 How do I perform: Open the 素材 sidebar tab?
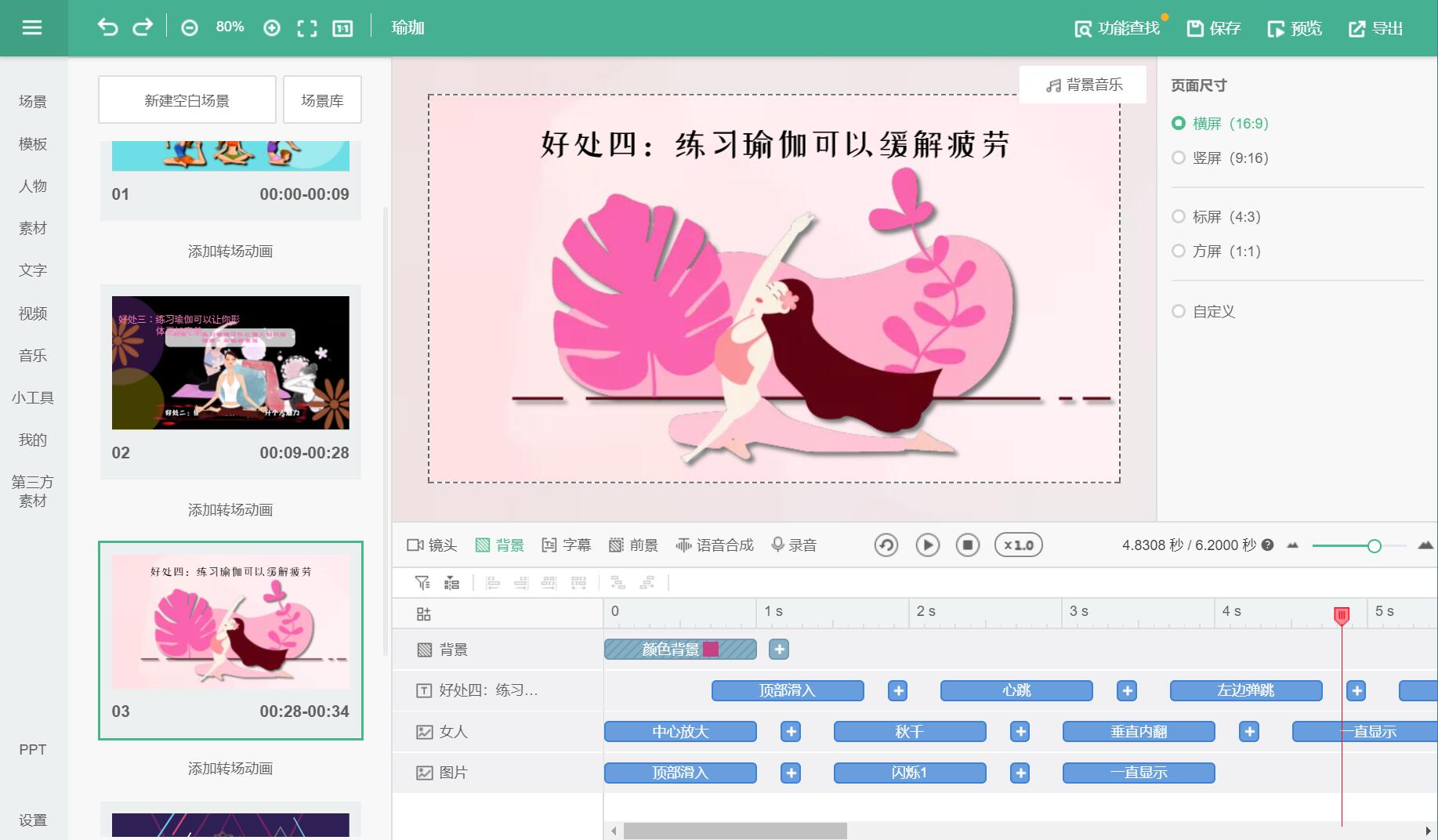(x=33, y=228)
